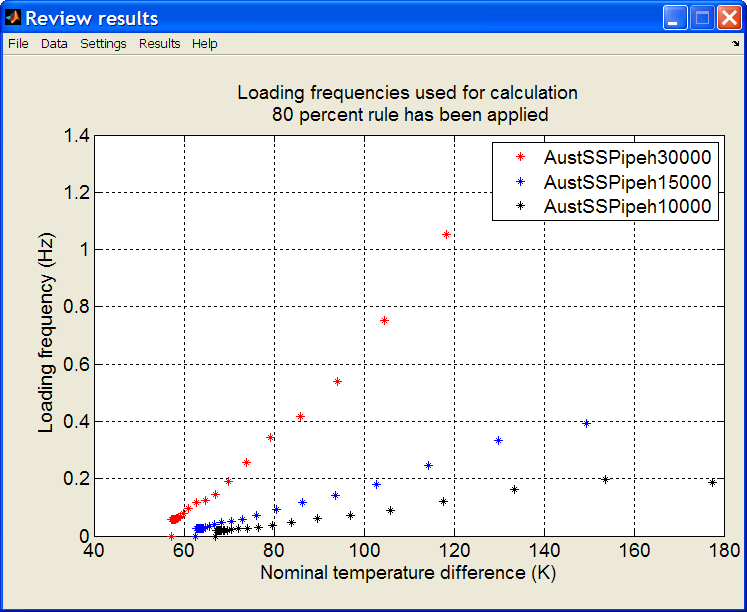Maximize the Review results window
The image size is (747, 612).
pos(702,18)
